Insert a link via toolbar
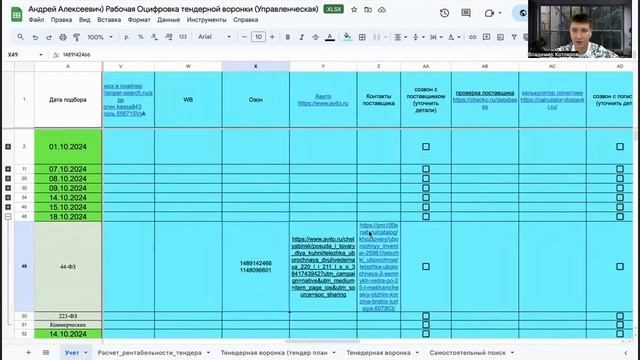The image size is (640, 360). tap(473, 37)
